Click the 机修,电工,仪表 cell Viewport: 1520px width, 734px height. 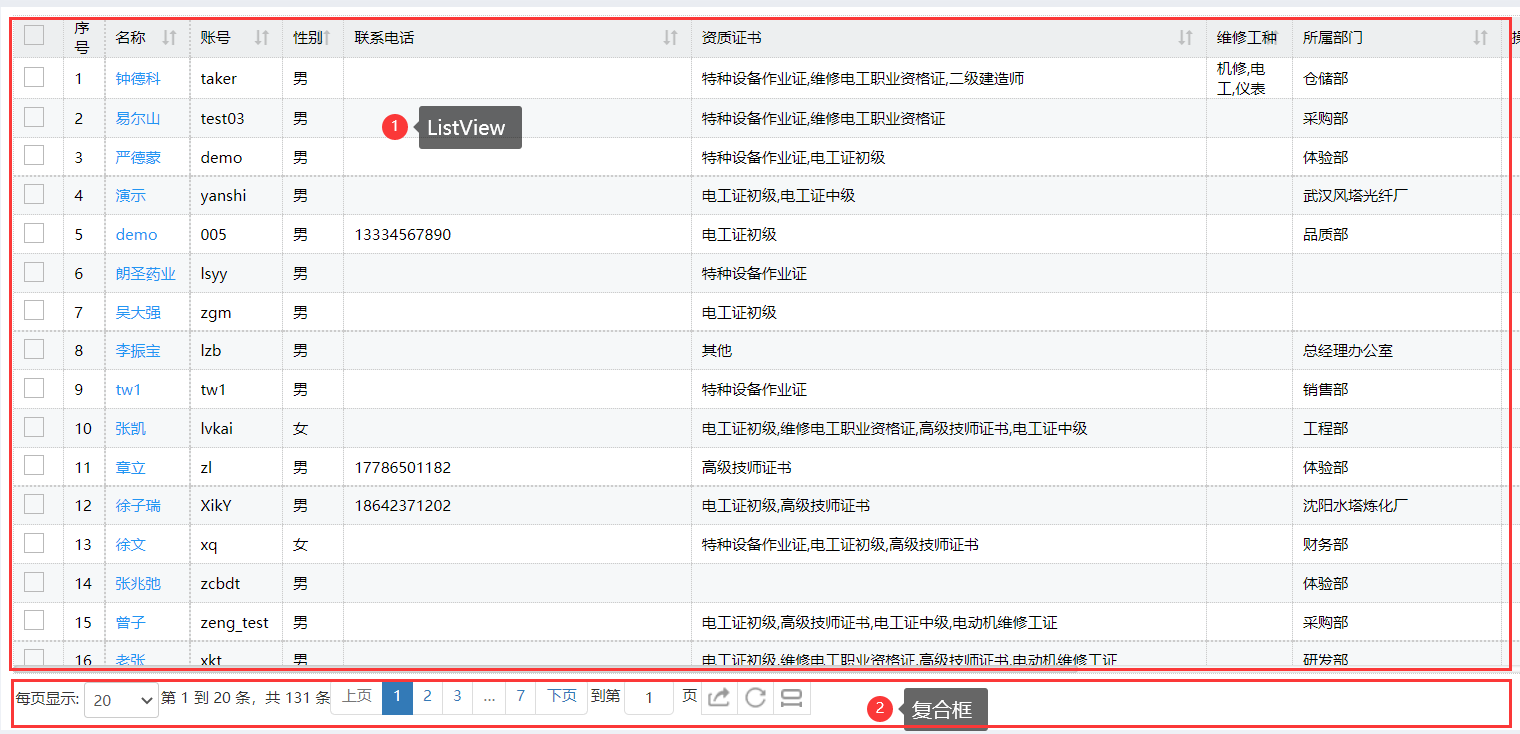(1241, 78)
